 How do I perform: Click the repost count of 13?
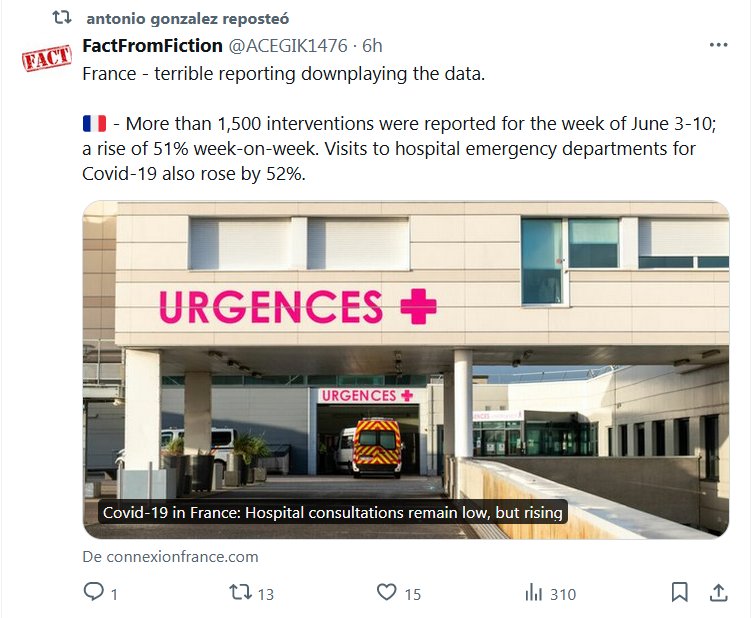[265, 594]
